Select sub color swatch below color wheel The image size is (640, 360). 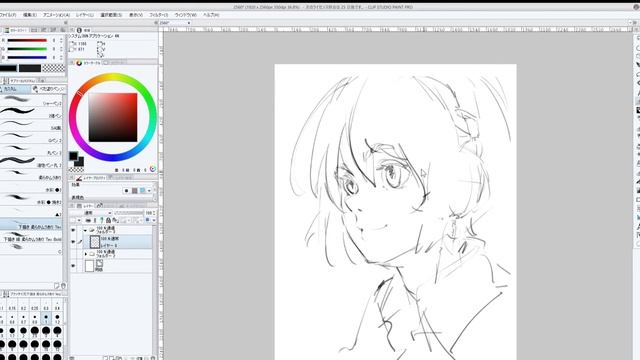[79, 162]
